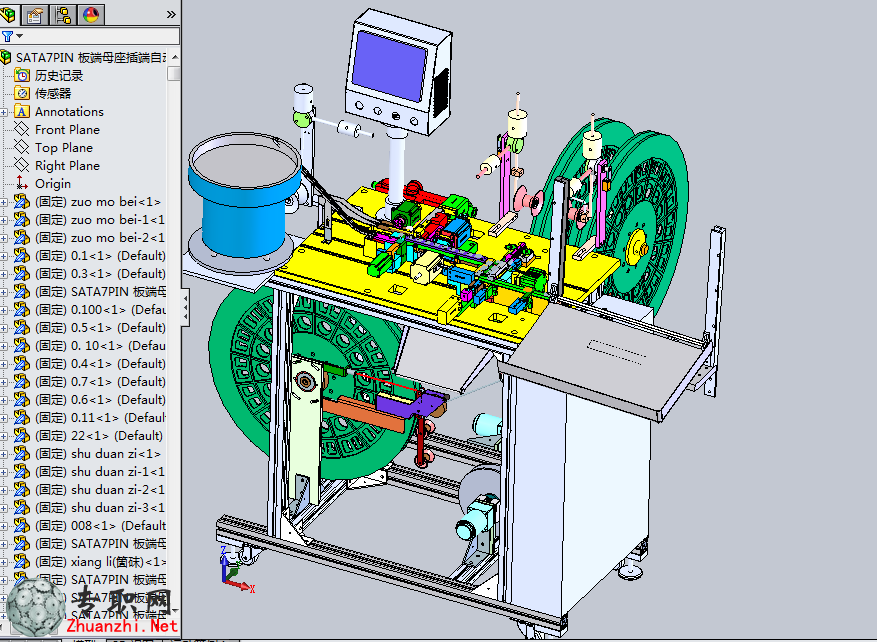Expand the 0.1<1> component node
Viewport: 877px width, 642px height.
pyautogui.click(x=4, y=257)
